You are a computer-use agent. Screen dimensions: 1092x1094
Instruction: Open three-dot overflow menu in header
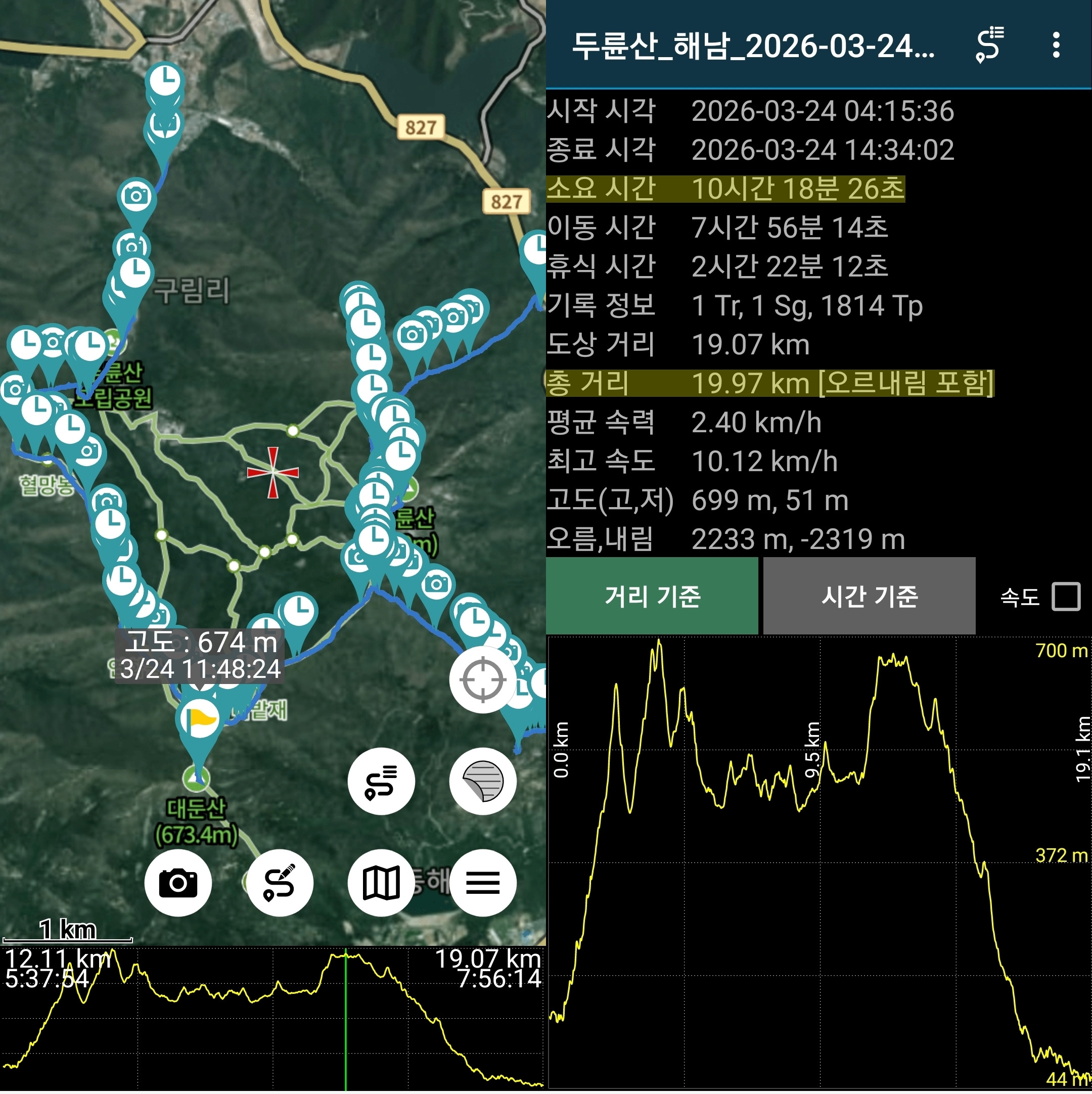coord(1056,44)
